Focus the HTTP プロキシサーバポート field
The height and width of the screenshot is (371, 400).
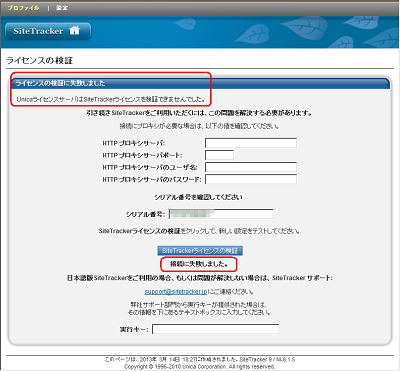click(x=219, y=155)
